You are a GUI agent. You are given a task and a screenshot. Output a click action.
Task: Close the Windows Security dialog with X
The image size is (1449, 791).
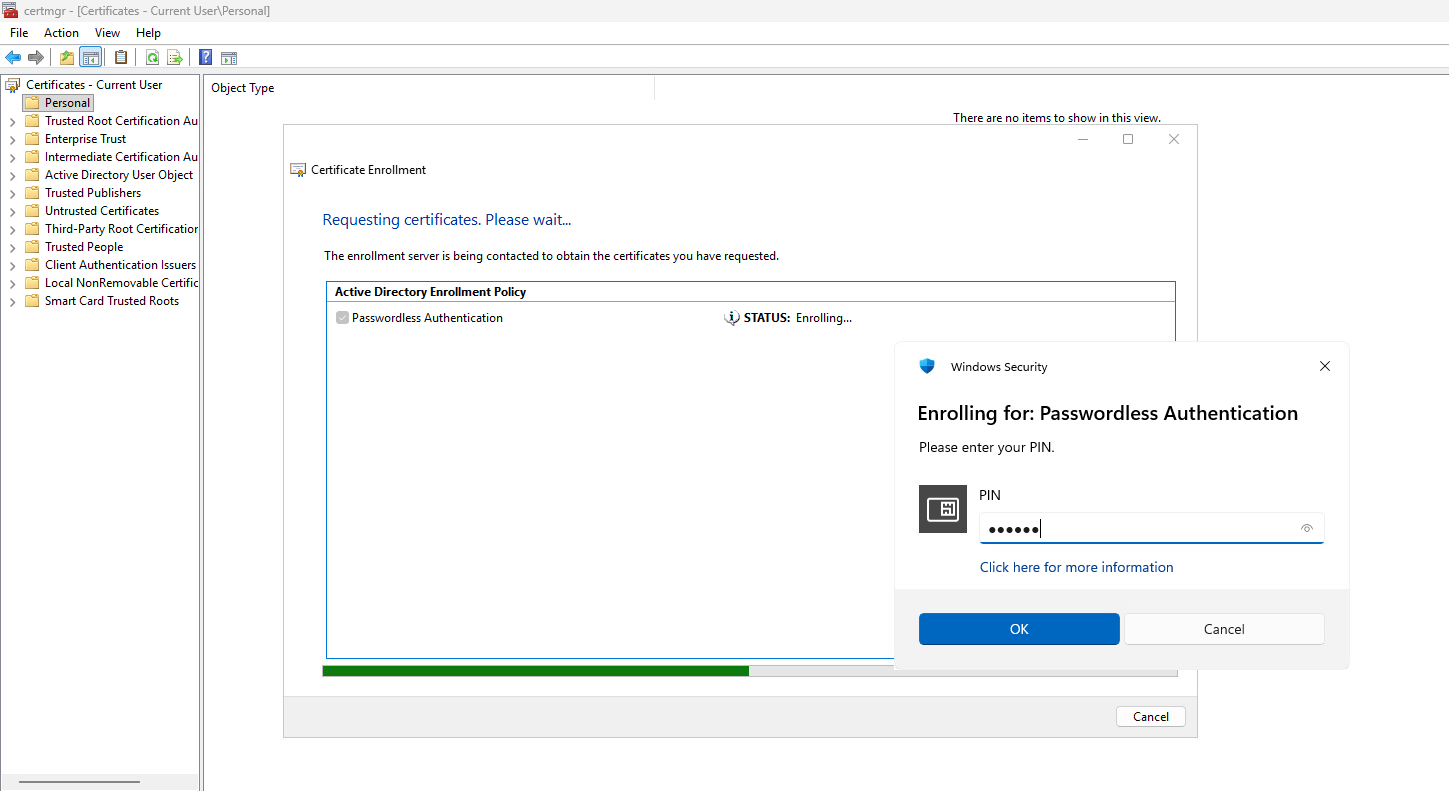coord(1325,366)
